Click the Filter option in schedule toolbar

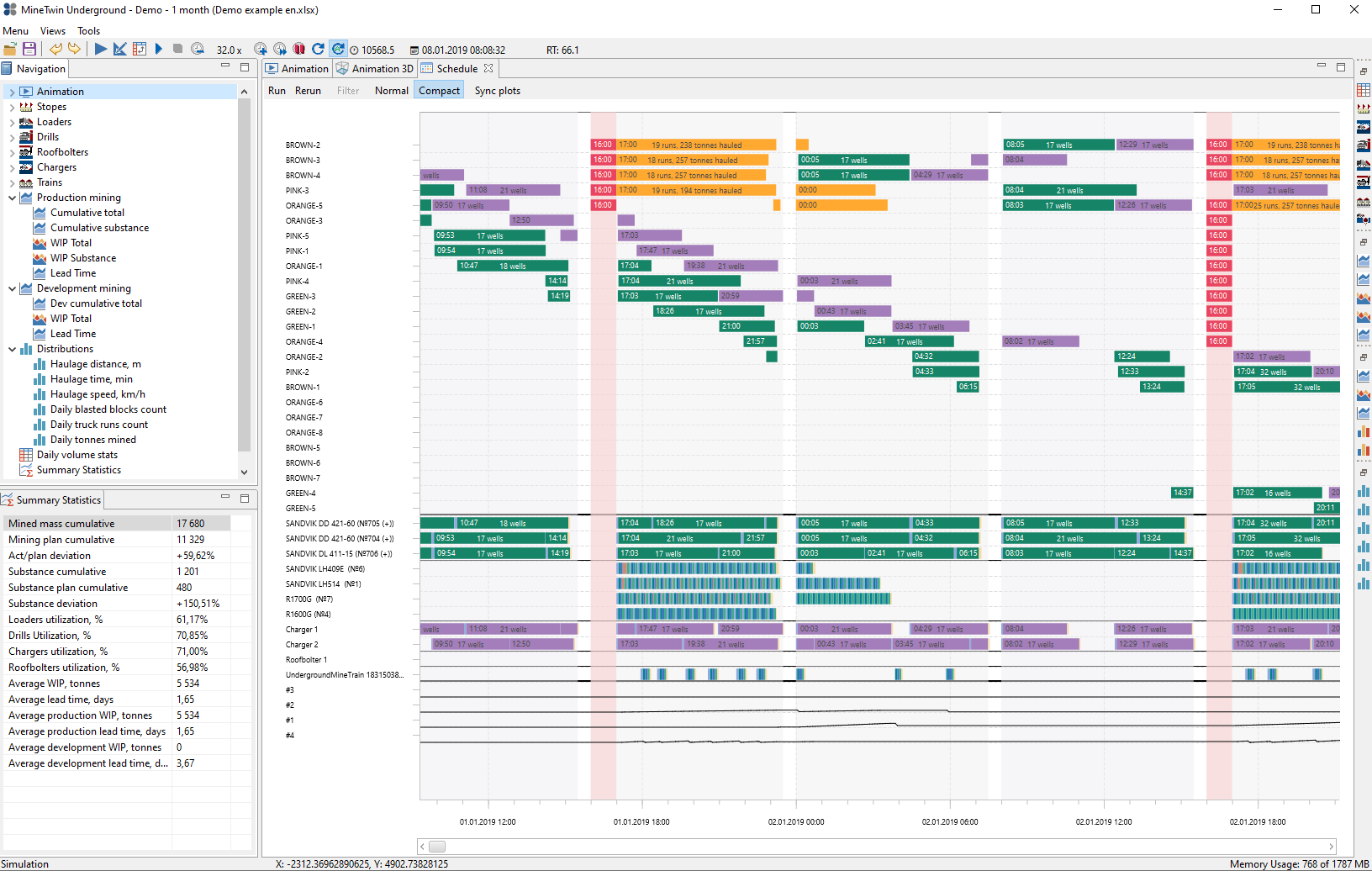click(348, 91)
